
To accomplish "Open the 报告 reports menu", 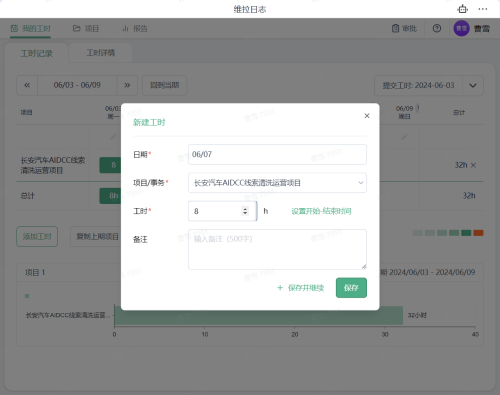I will pos(135,29).
